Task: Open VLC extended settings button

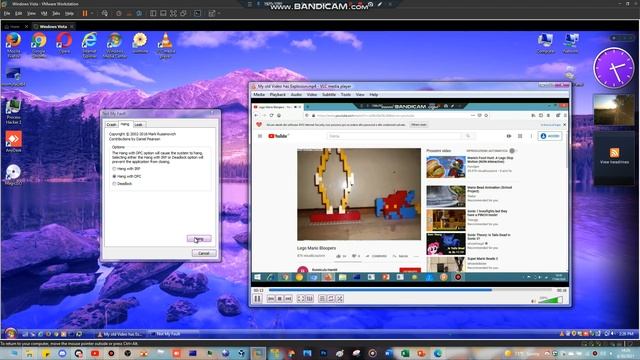Action: (310, 299)
